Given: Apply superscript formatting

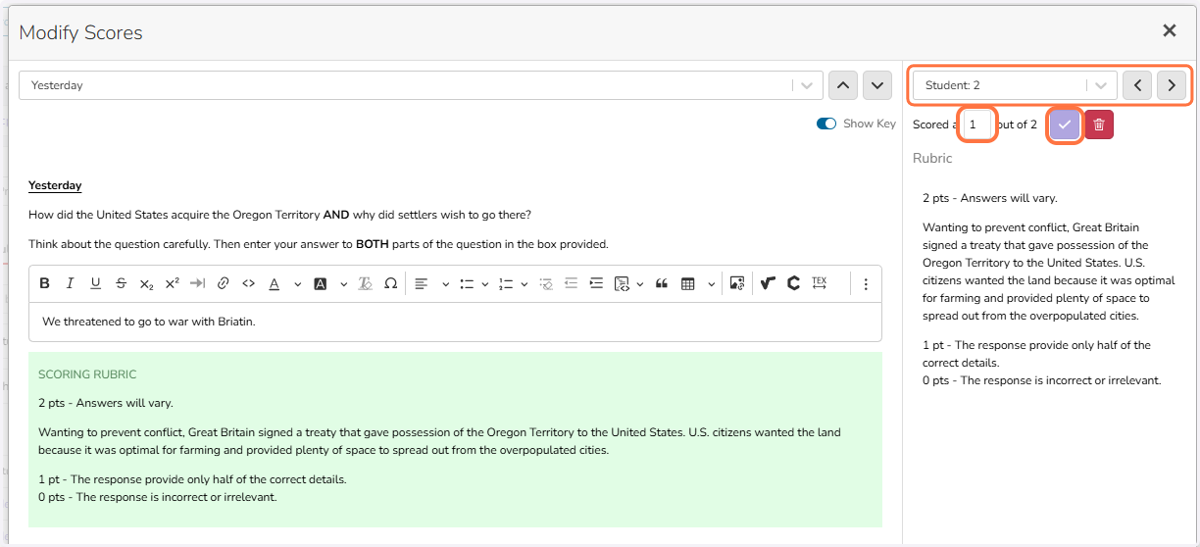Looking at the screenshot, I should (172, 284).
